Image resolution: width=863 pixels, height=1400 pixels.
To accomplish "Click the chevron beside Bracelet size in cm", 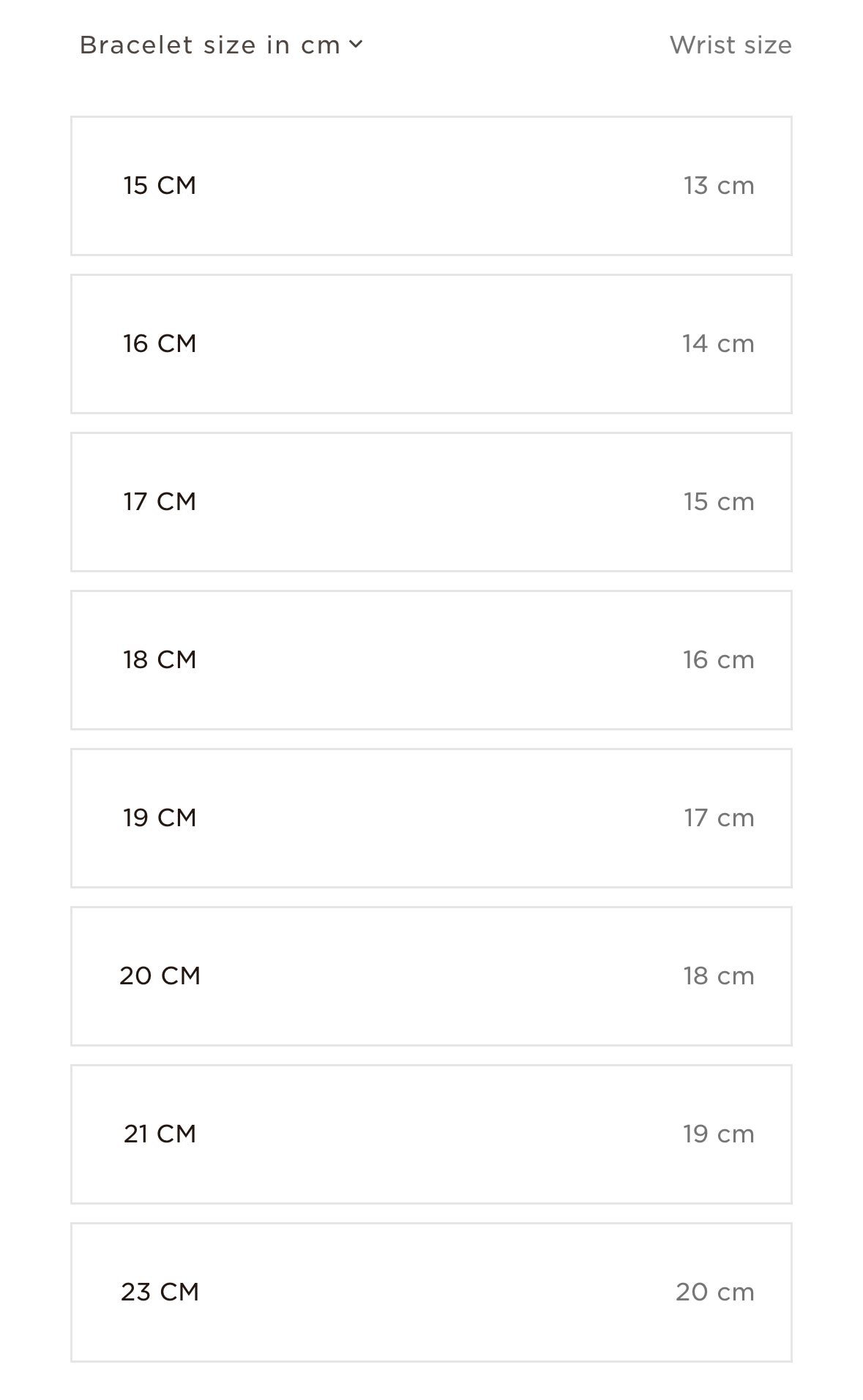I will (x=356, y=45).
